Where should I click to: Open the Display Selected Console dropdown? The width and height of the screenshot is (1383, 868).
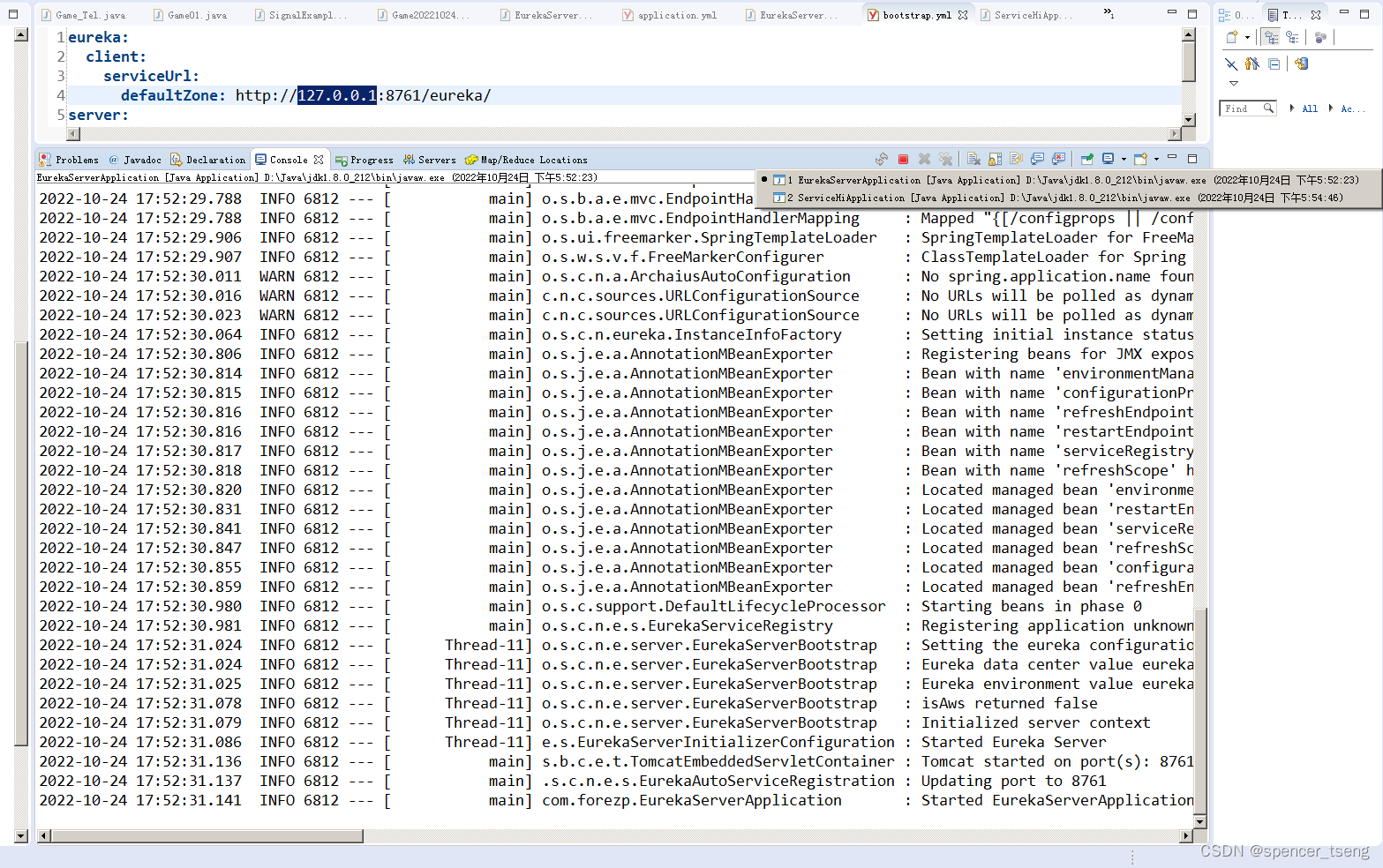1124,159
